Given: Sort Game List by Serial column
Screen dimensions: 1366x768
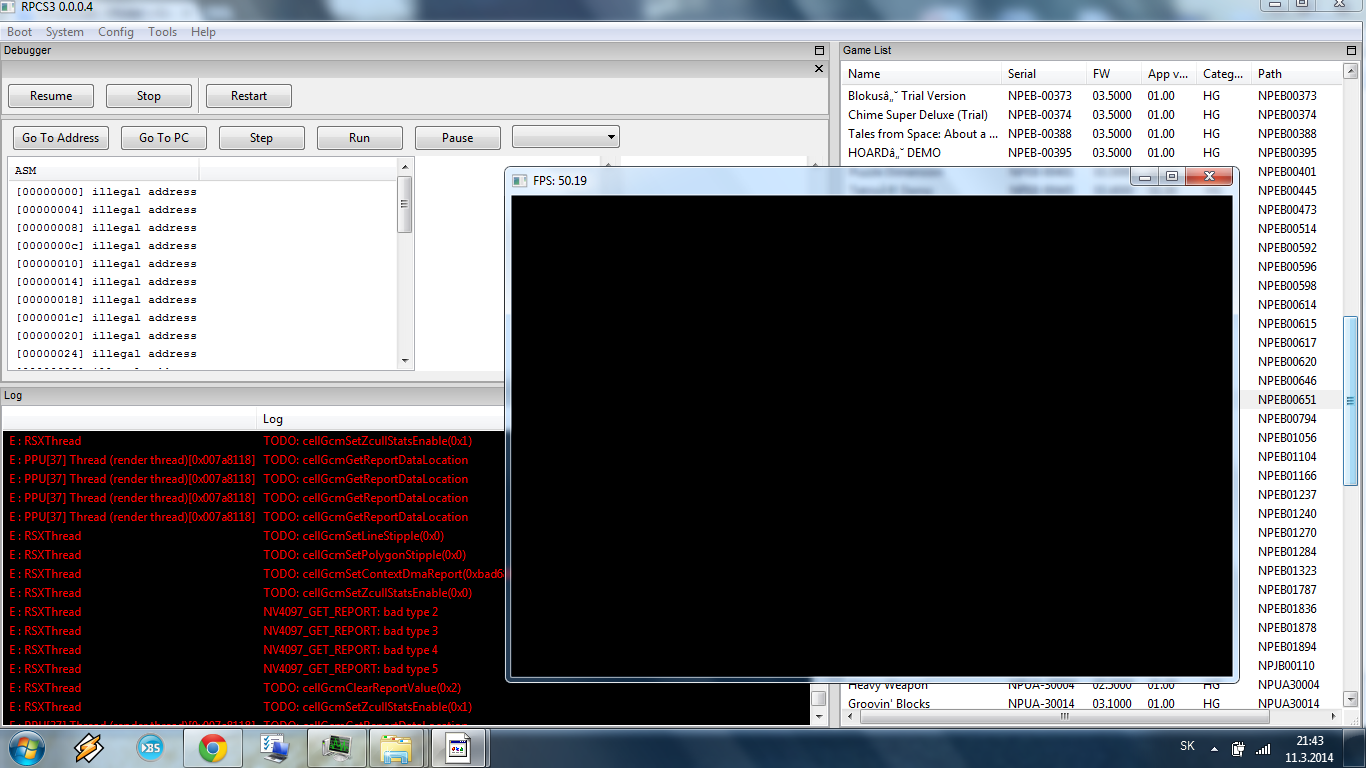Looking at the screenshot, I should (1044, 74).
